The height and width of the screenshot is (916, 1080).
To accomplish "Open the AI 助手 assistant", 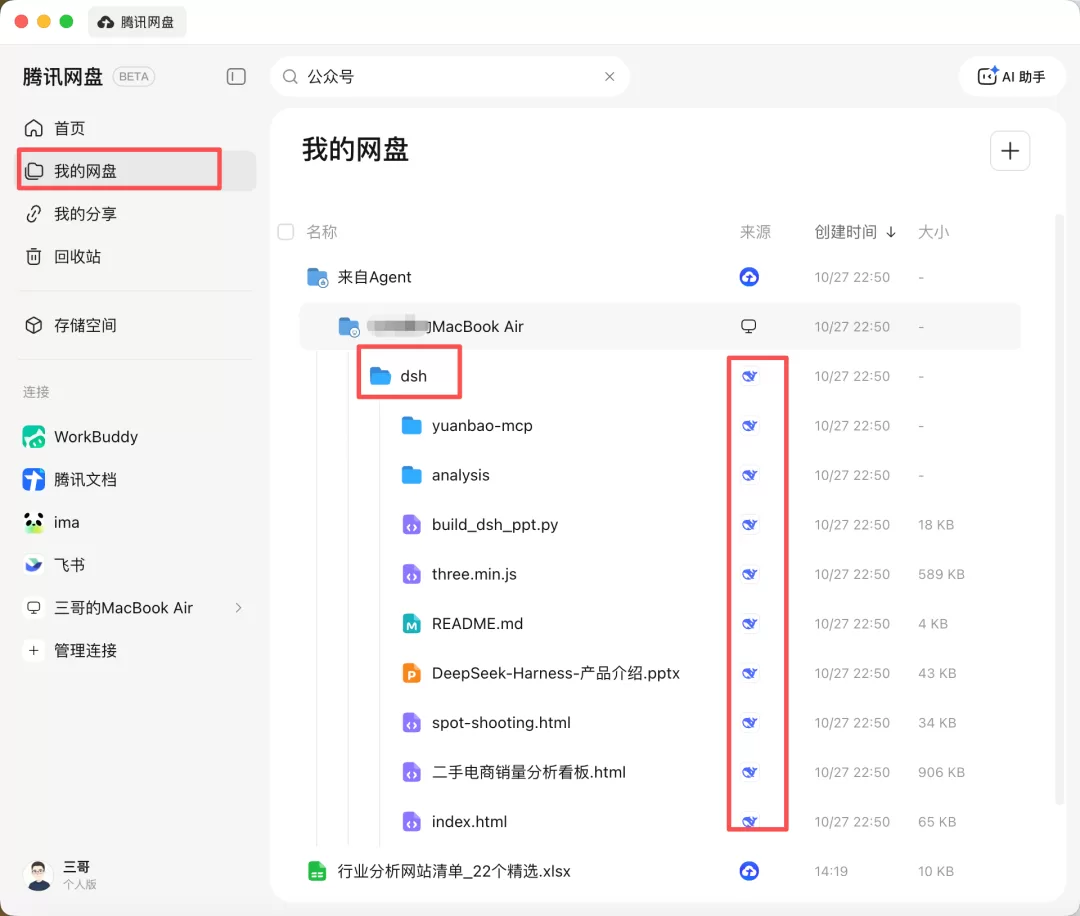I will (x=1011, y=76).
